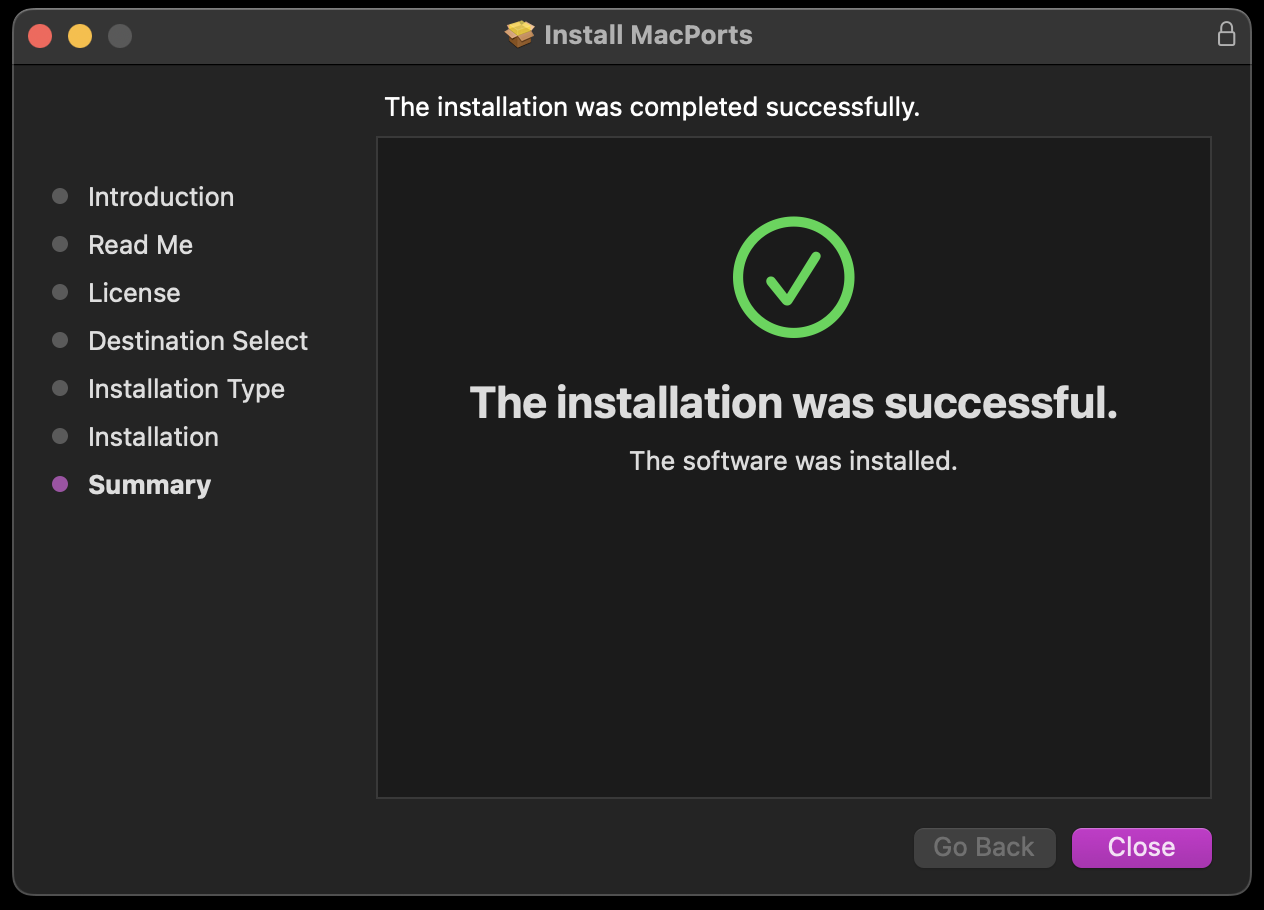Click the purple bullet beside Summary
The height and width of the screenshot is (910, 1264).
(x=60, y=484)
